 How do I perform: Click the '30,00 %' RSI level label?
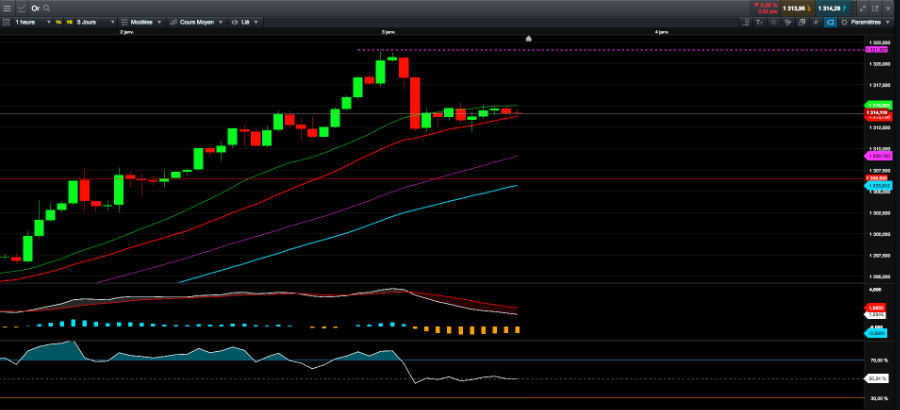coord(879,398)
